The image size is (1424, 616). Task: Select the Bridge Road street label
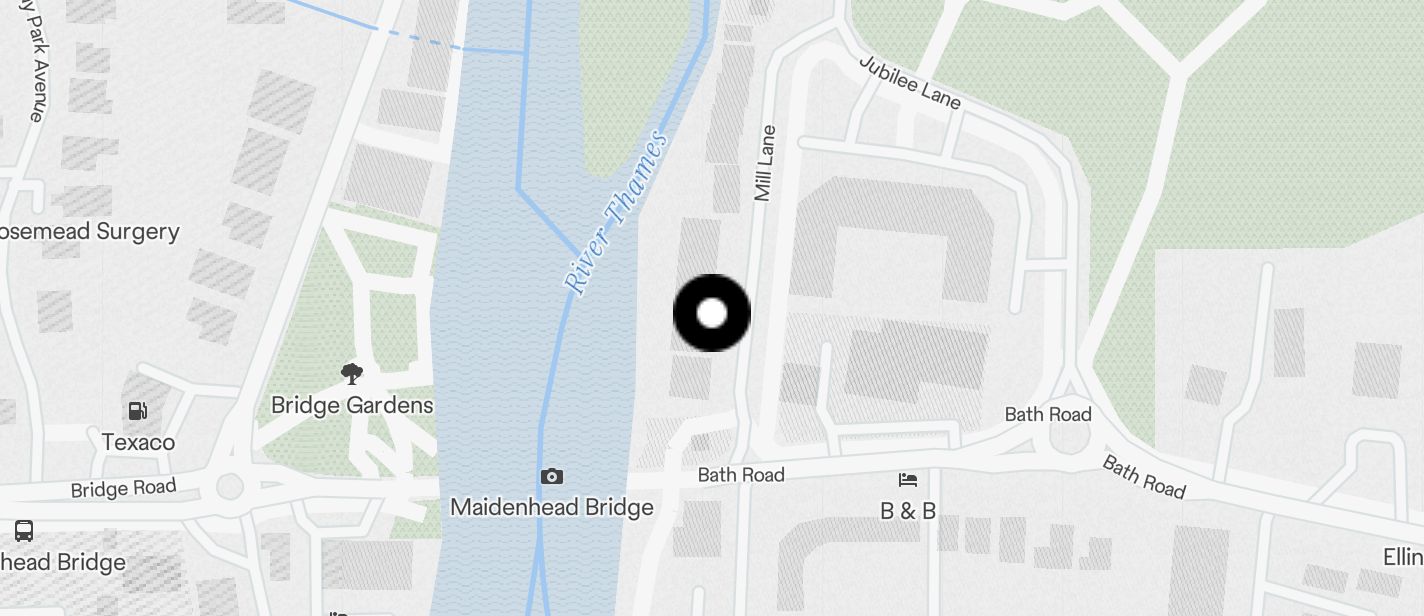tap(123, 489)
